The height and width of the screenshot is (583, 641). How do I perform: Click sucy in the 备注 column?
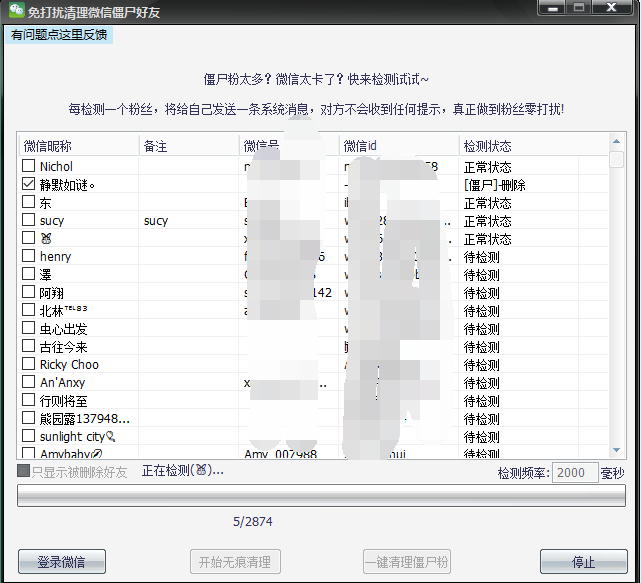click(x=156, y=221)
